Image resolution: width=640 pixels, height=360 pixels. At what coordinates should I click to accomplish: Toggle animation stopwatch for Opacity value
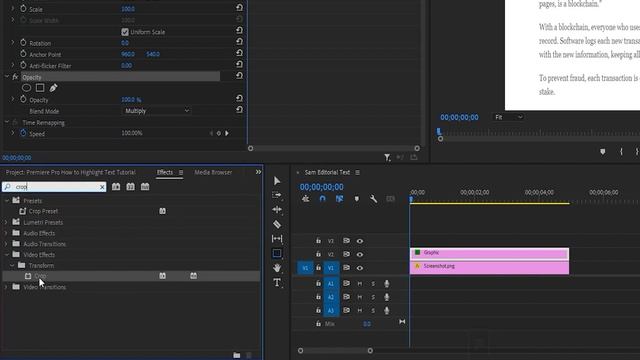(23, 99)
